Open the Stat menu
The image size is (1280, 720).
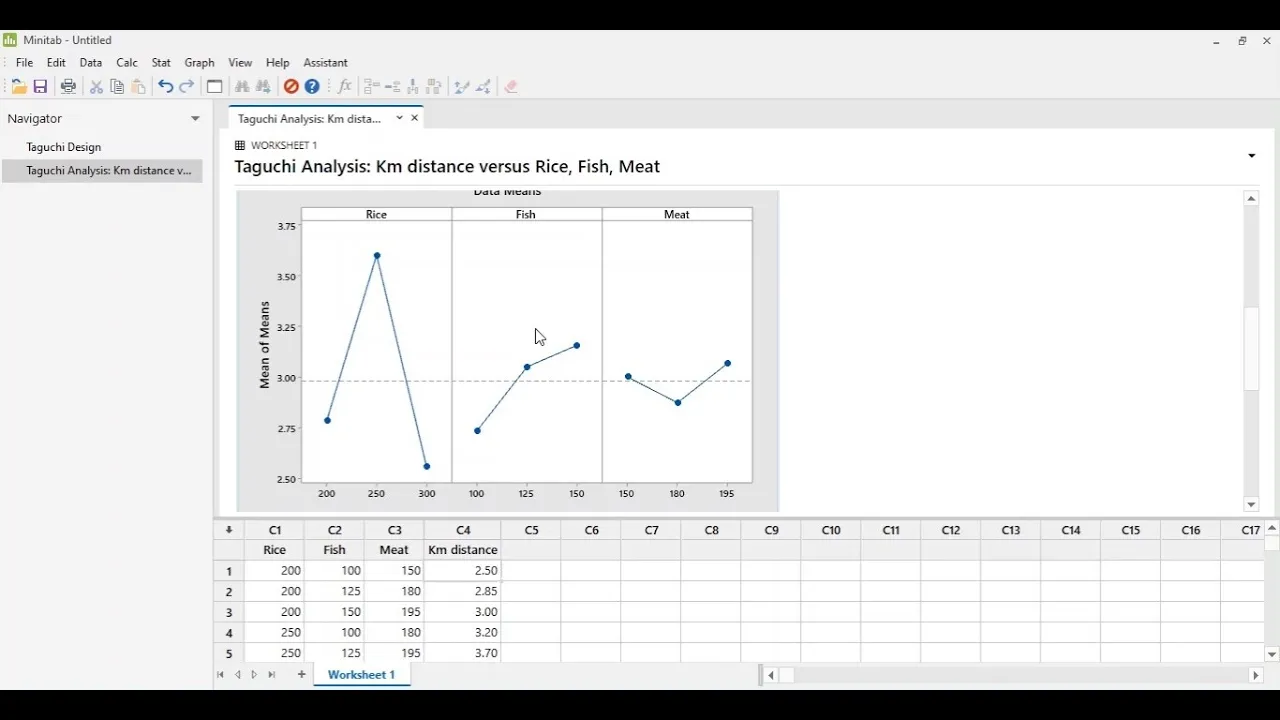pyautogui.click(x=161, y=63)
